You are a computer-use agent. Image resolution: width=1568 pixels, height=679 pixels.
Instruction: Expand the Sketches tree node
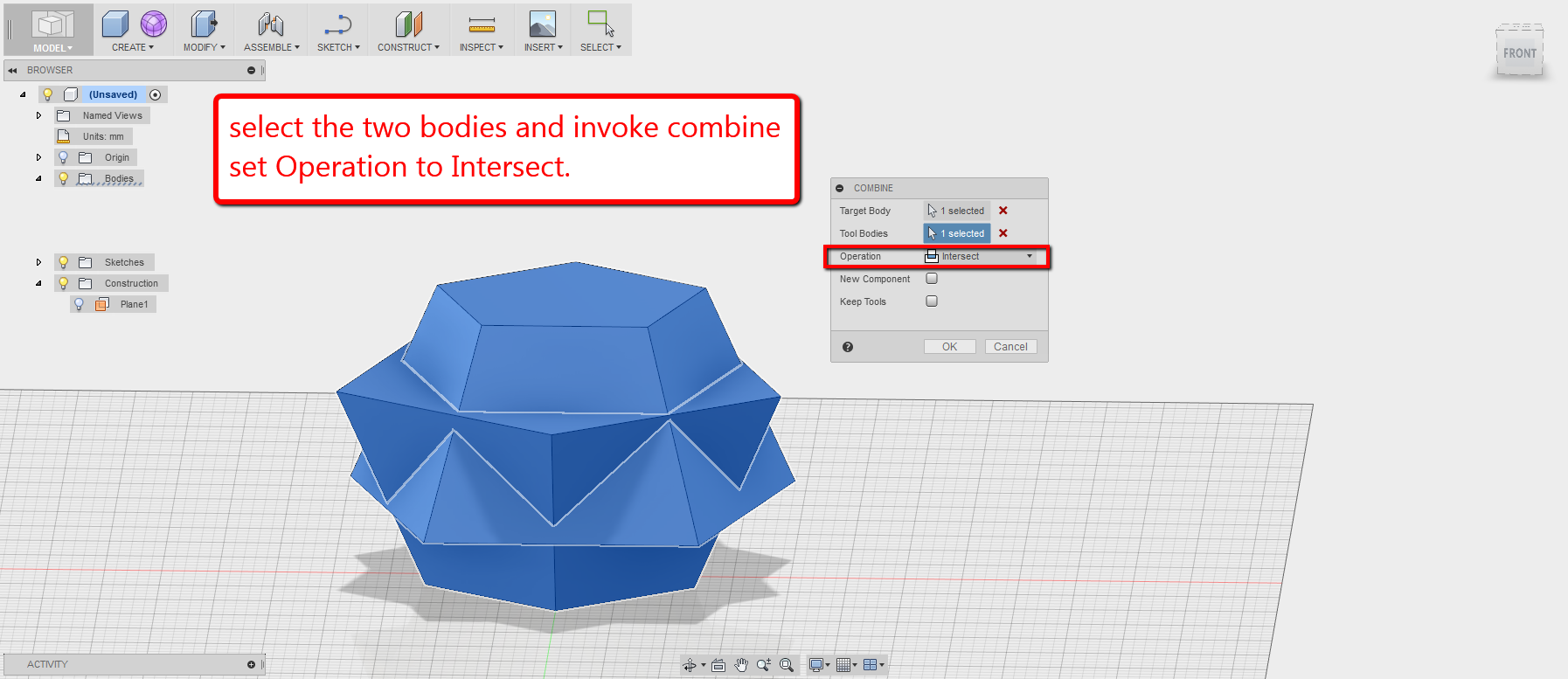coord(38,262)
